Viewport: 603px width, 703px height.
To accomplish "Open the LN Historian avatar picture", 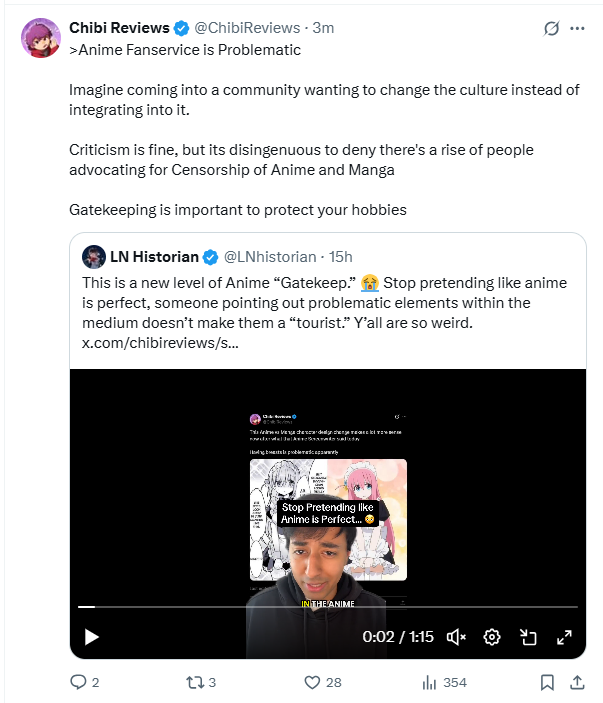I will pyautogui.click(x=94, y=257).
